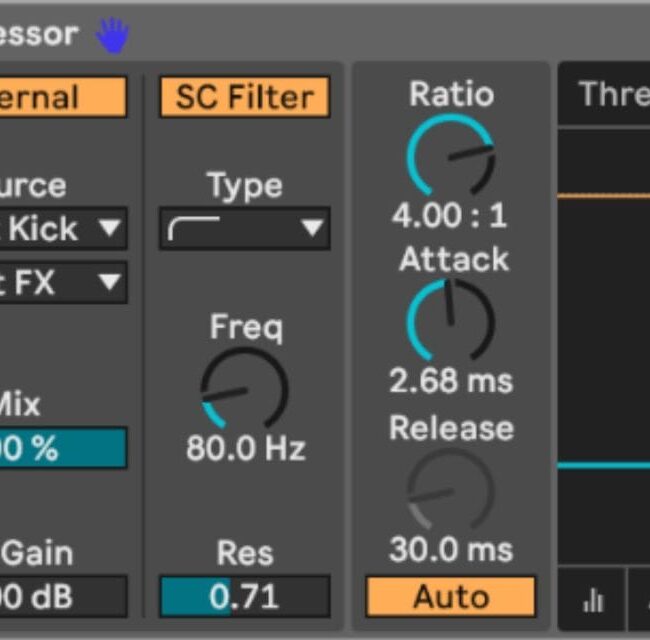The height and width of the screenshot is (640, 650).
Task: Click the 4.00 : 1 ratio value
Action: (x=450, y=215)
